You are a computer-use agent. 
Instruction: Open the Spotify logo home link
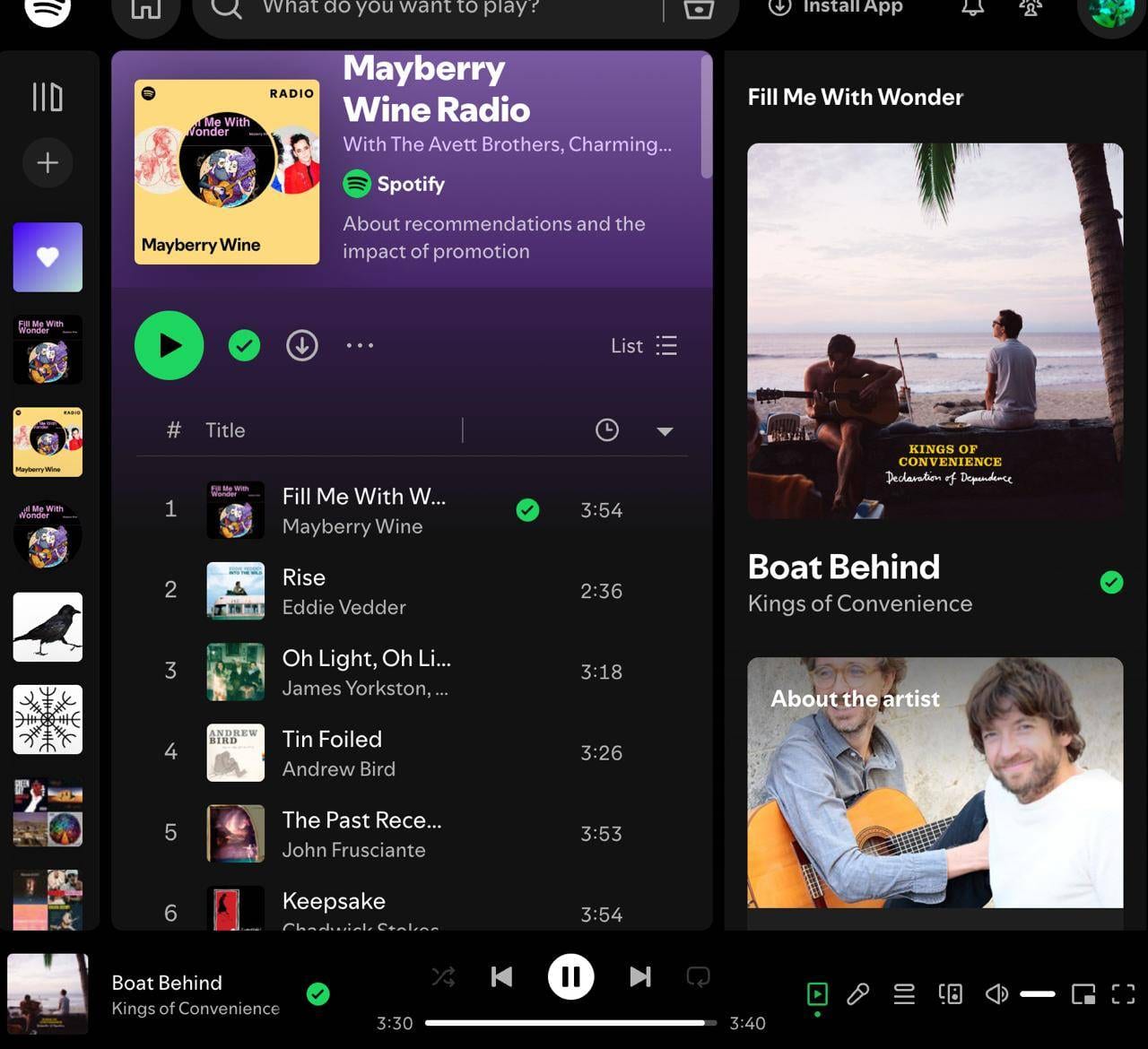click(48, 9)
